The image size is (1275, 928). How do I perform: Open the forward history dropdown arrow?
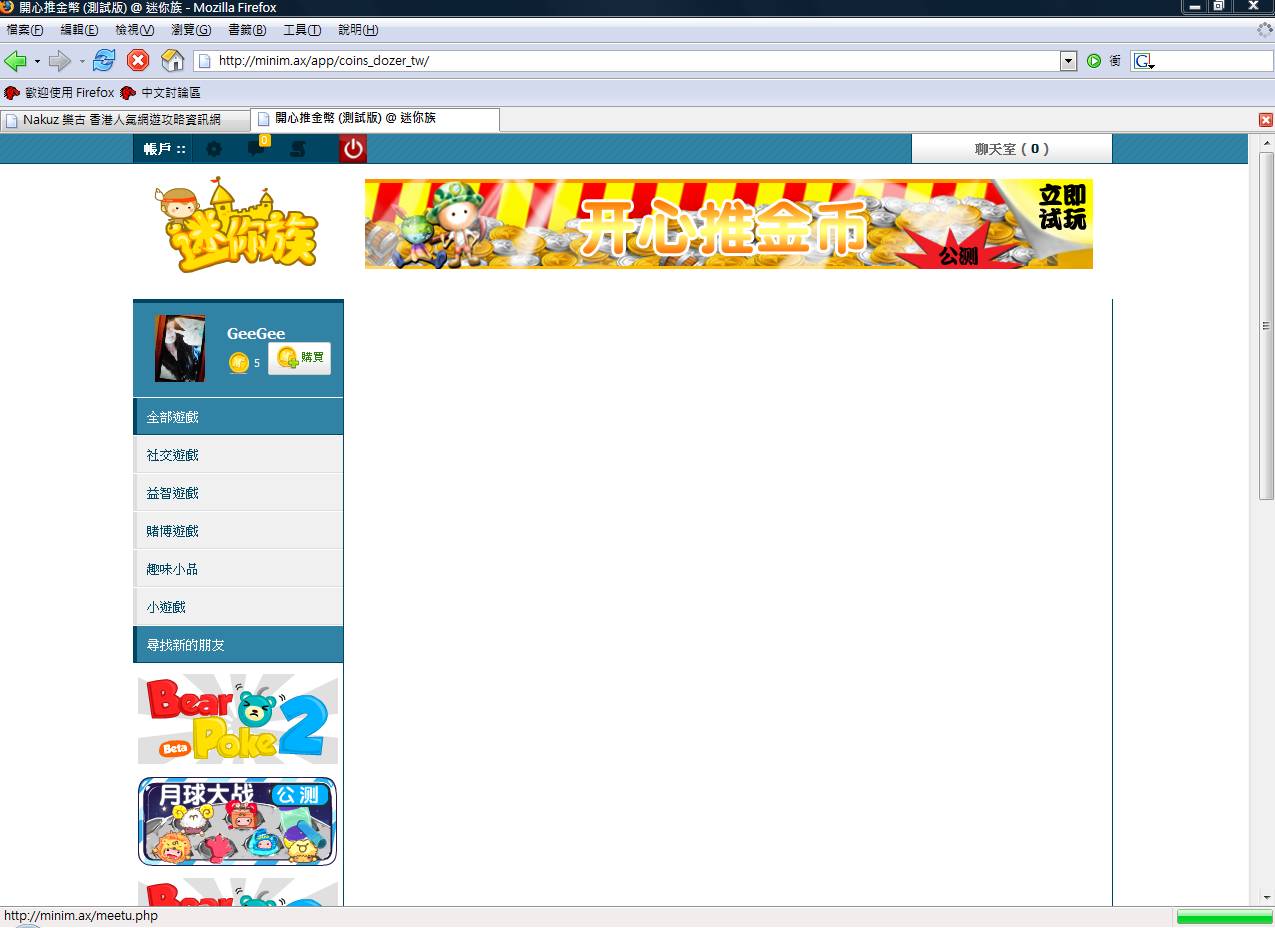click(82, 61)
